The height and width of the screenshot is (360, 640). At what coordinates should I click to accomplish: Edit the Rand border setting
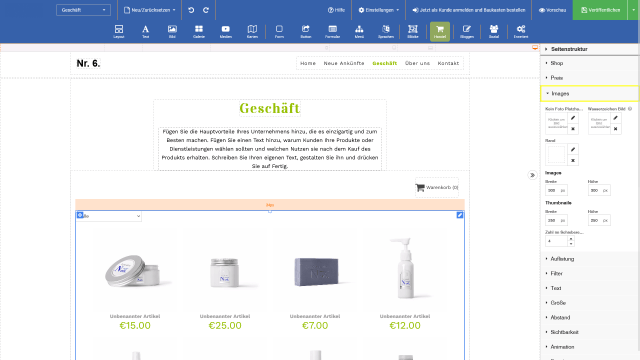pyautogui.click(x=573, y=149)
